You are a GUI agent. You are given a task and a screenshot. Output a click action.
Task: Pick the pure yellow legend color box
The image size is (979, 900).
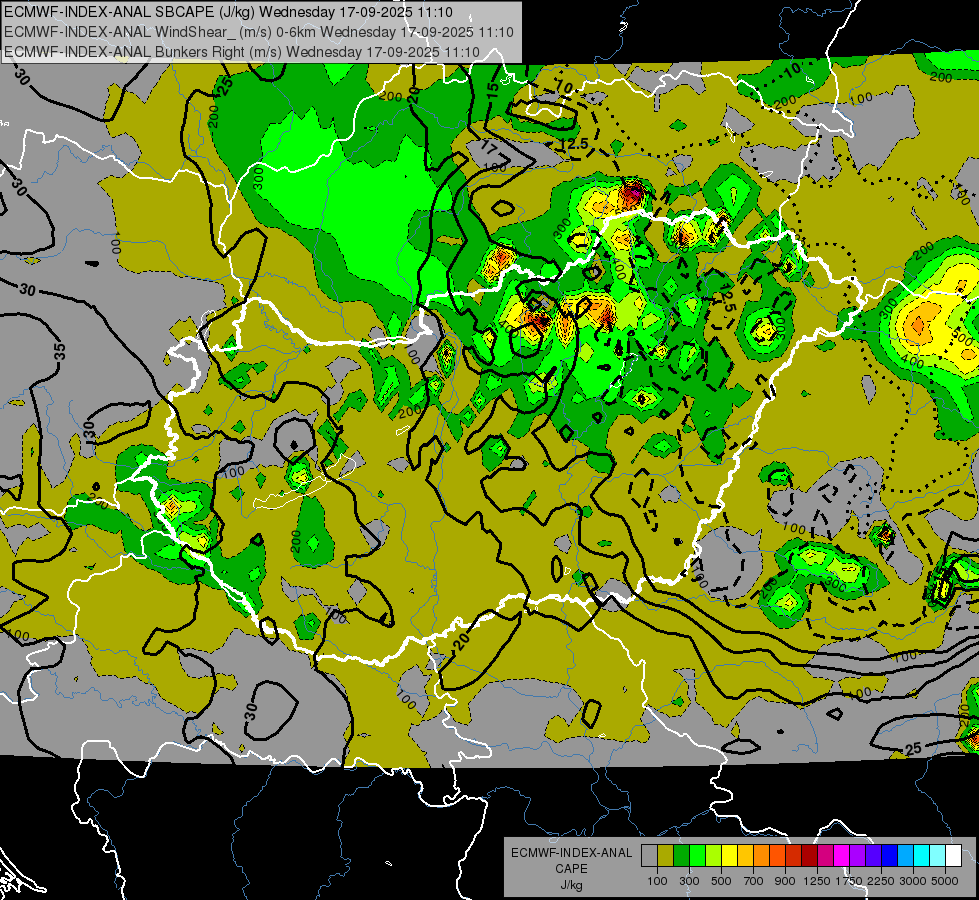(729, 855)
